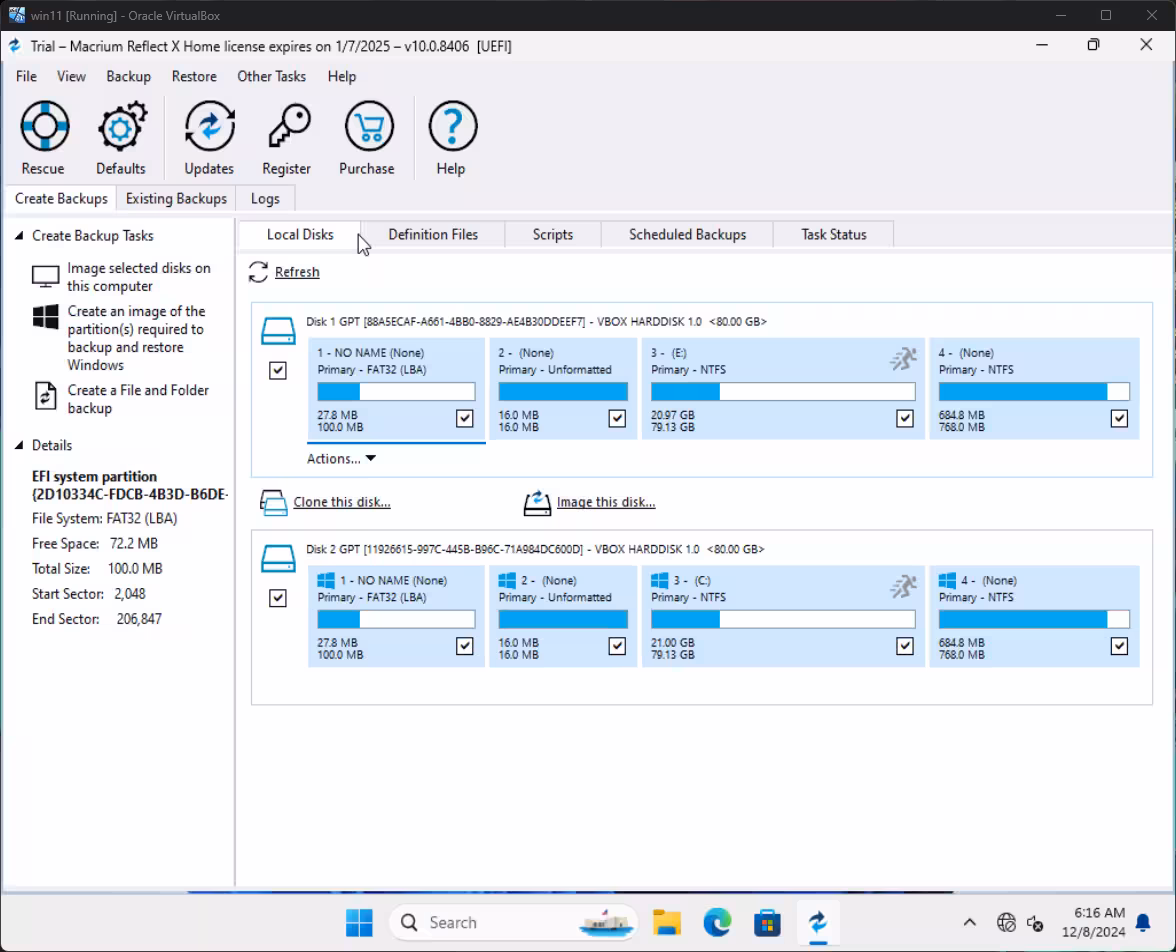Open File Explorer from the taskbar
Screen dimensions: 1176x952
pos(666,923)
